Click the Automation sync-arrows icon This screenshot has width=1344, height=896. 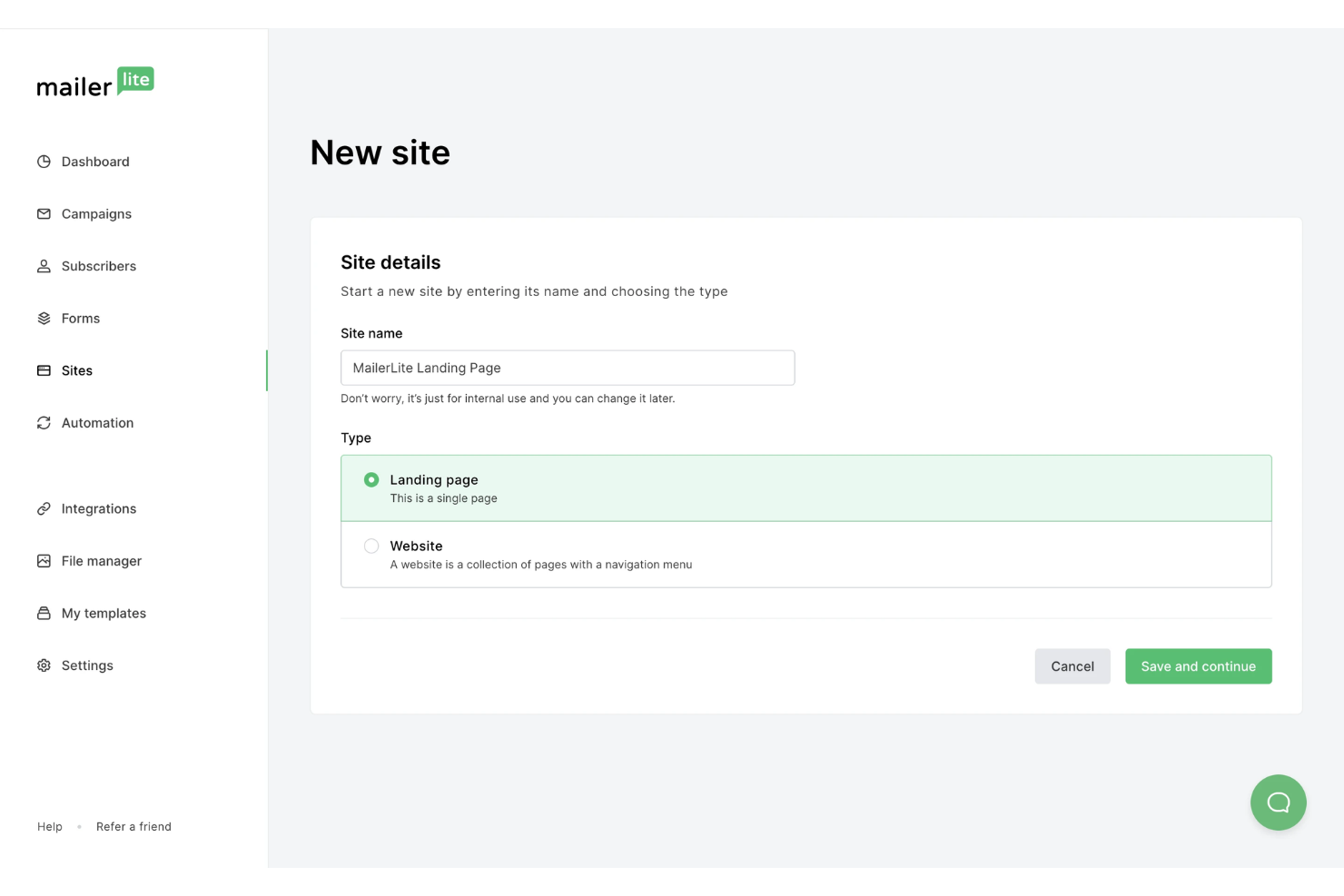pyautogui.click(x=44, y=422)
